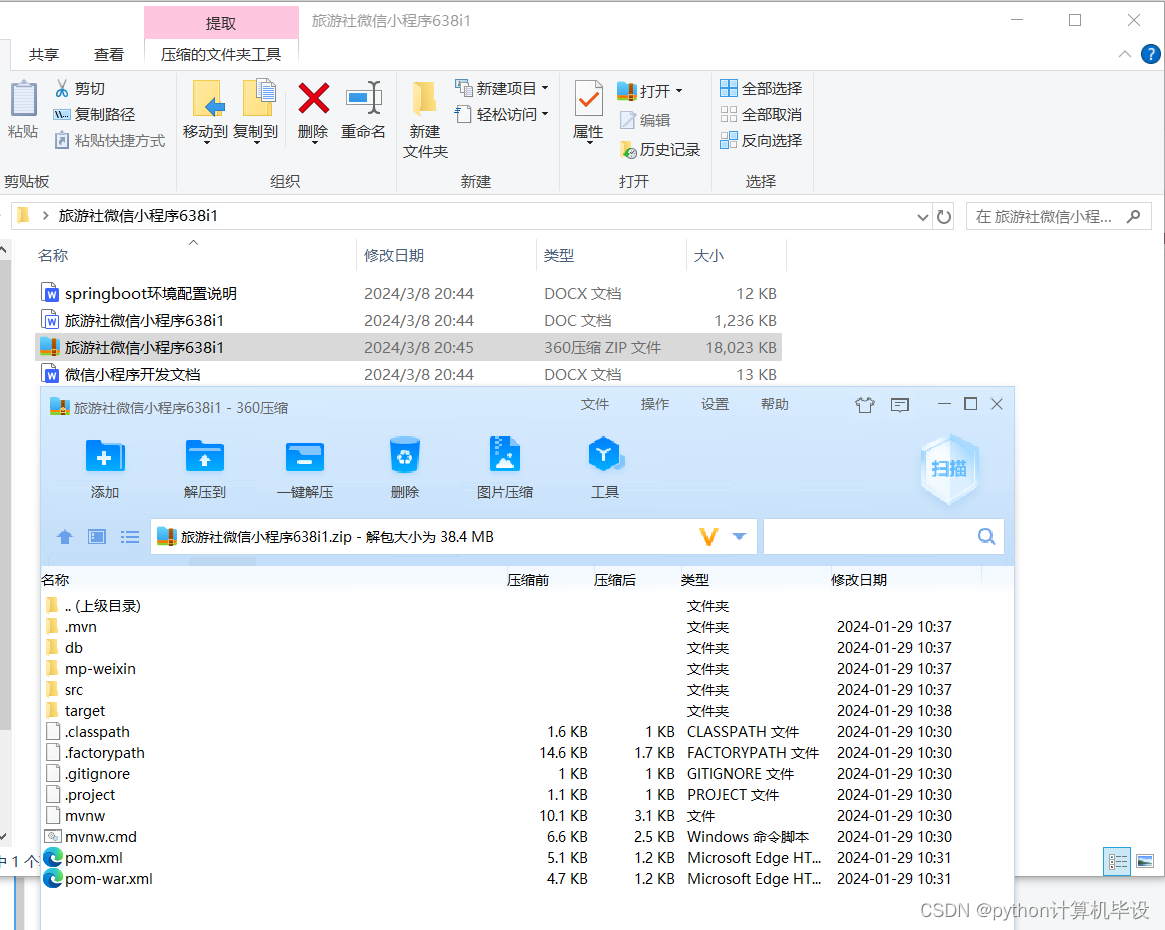The width and height of the screenshot is (1165, 930).
Task: Select the 压缩的文件夹工具 tab
Action: point(221,54)
